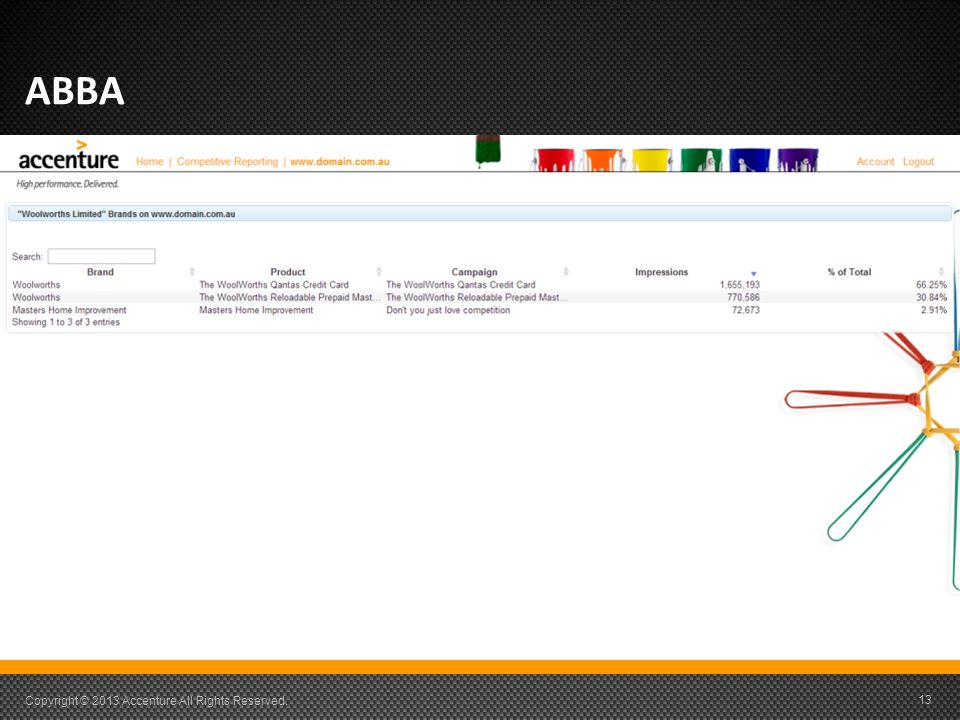Select campaign The WoolWorths Reloadable Prepaid Mast…
960x720 pixels.
point(477,298)
